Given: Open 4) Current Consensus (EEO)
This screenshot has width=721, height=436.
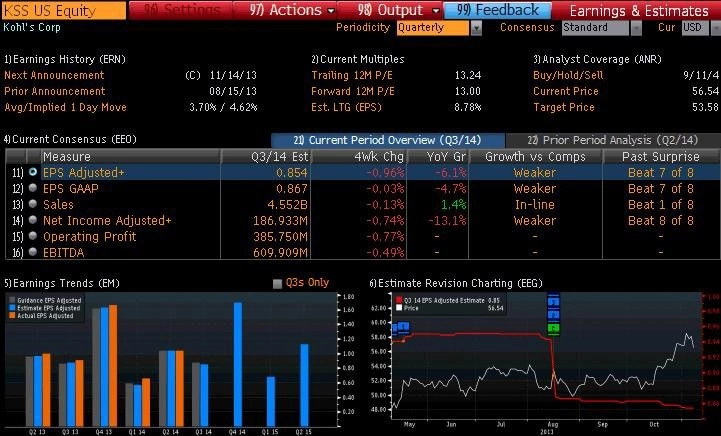Looking at the screenshot, I should [70, 139].
